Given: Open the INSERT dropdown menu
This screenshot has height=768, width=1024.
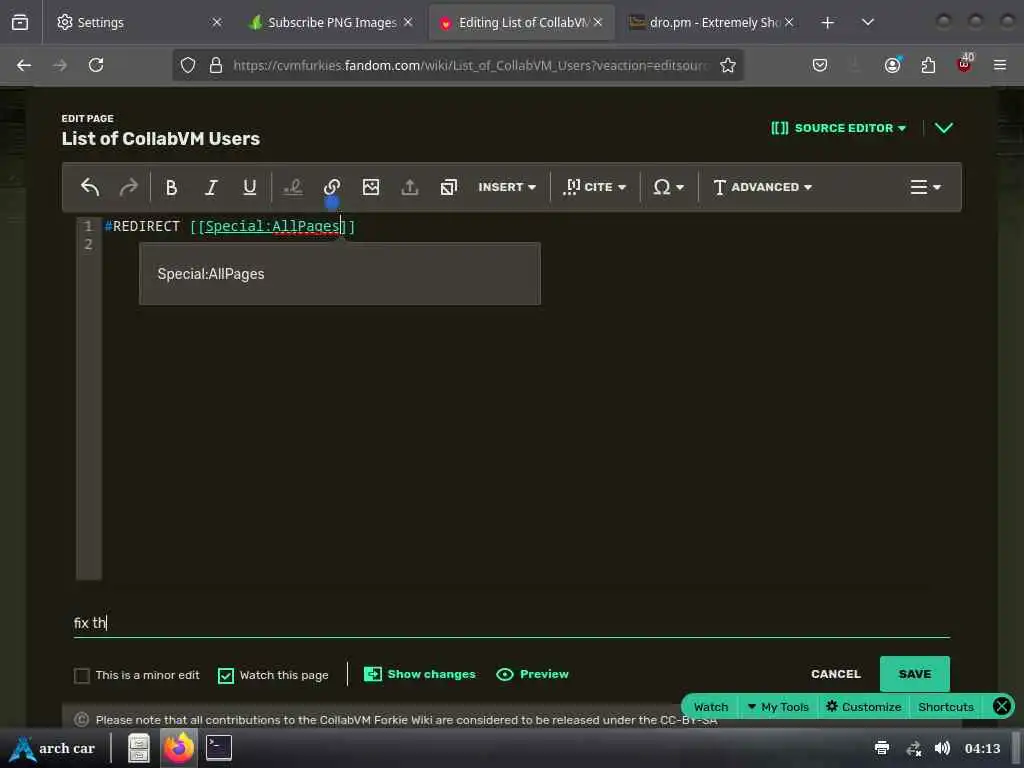Looking at the screenshot, I should [507, 187].
